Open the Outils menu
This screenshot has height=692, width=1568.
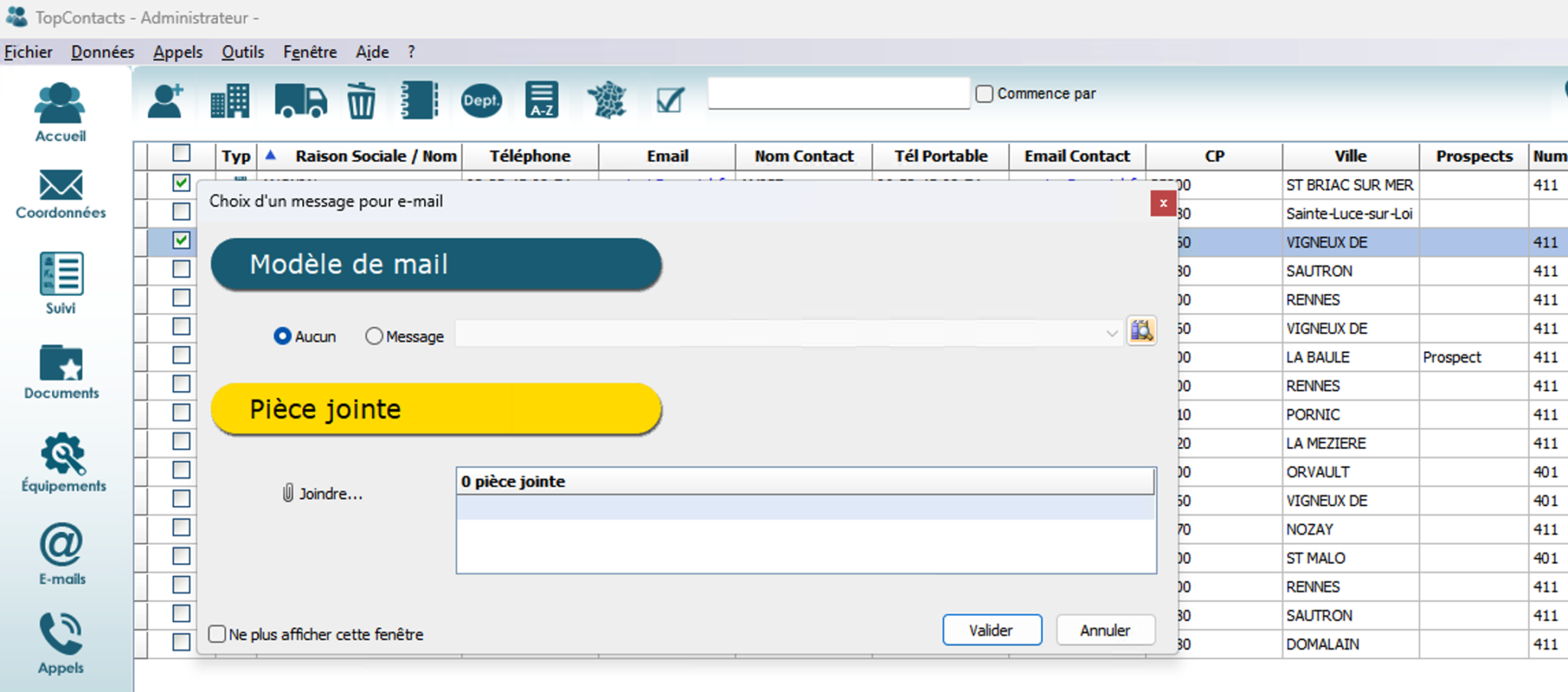[x=243, y=52]
